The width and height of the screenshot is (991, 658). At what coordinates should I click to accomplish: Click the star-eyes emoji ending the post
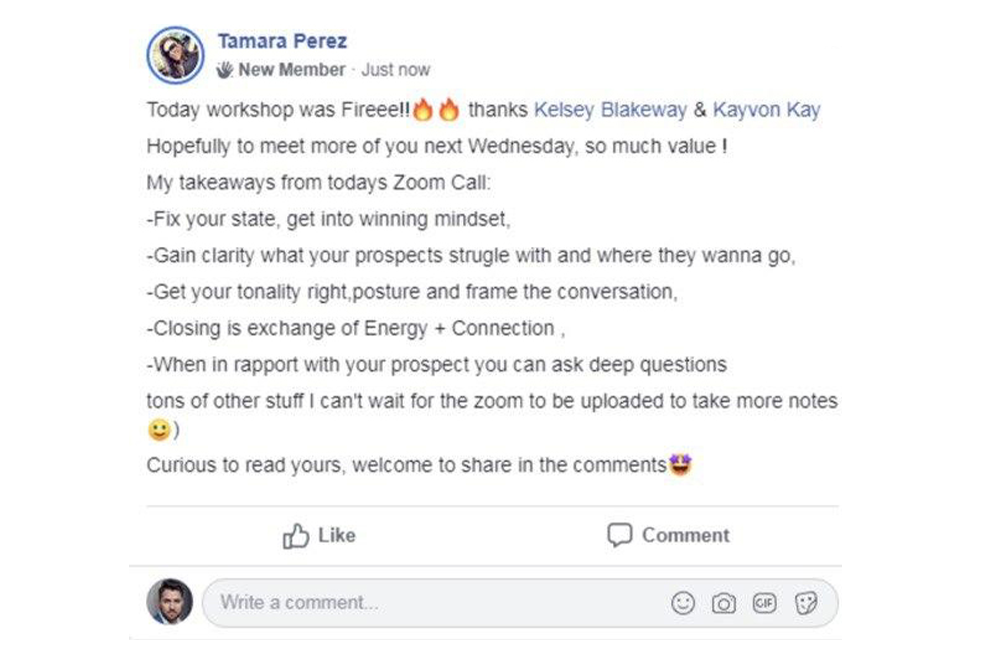681,465
